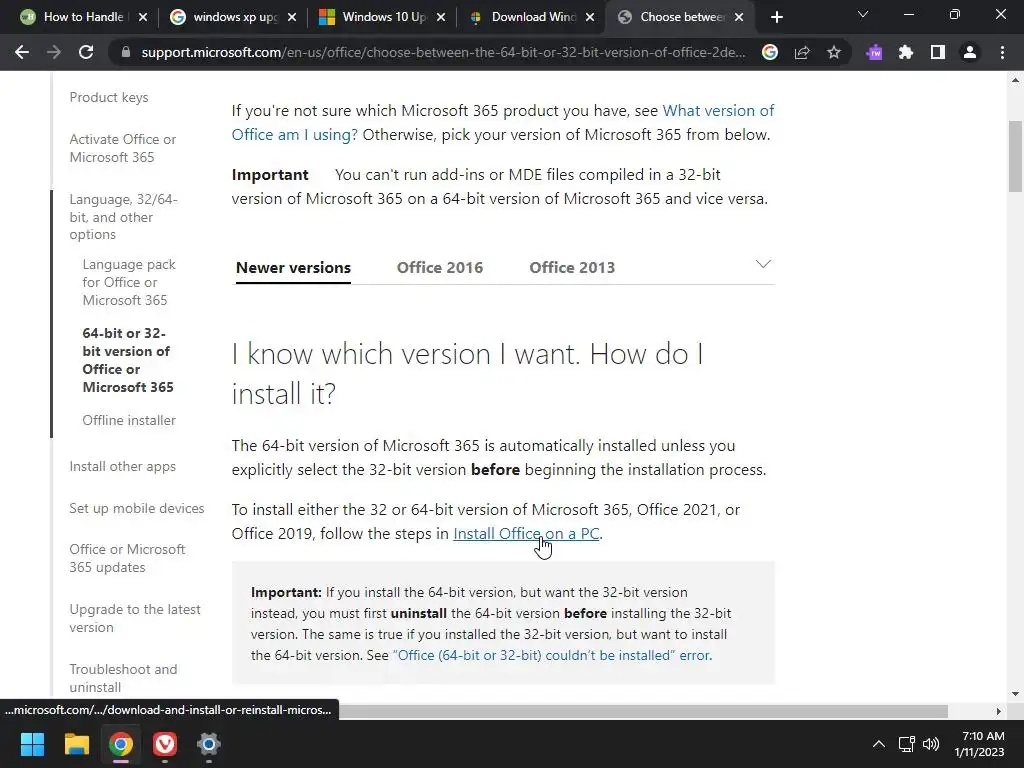Open the purple extension icon
This screenshot has height=768, width=1024.
click(x=874, y=52)
